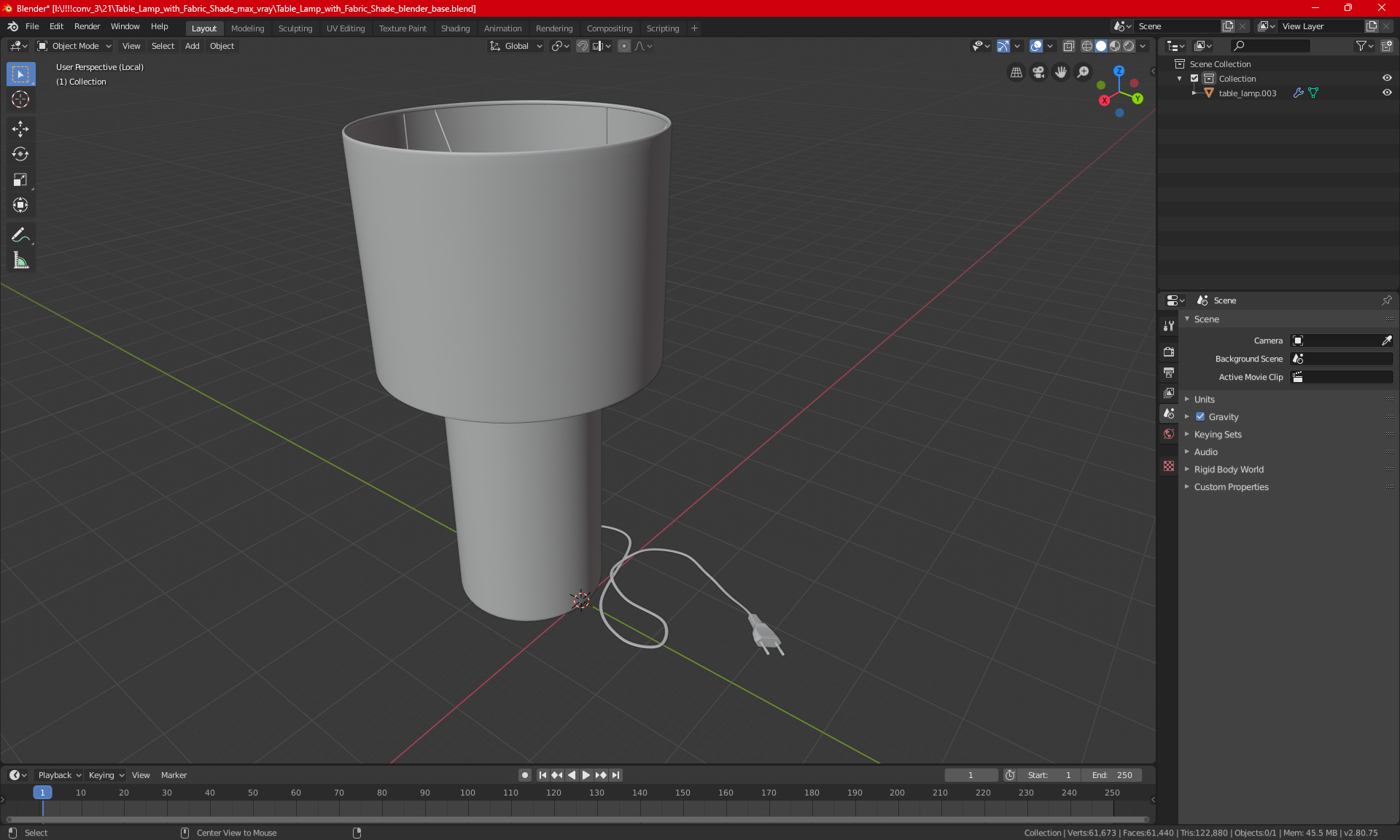This screenshot has width=1400, height=840.
Task: Select the Transform tool
Action: point(20,205)
